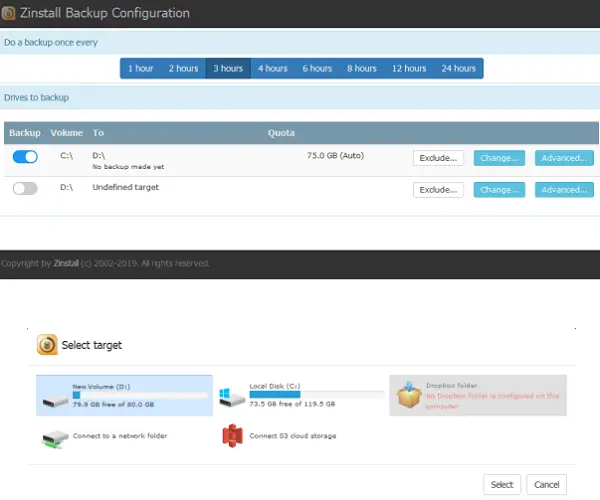Click 79.9 GB free of 80.0 GB text
Viewport: 600px width, 500px height.
113,404
